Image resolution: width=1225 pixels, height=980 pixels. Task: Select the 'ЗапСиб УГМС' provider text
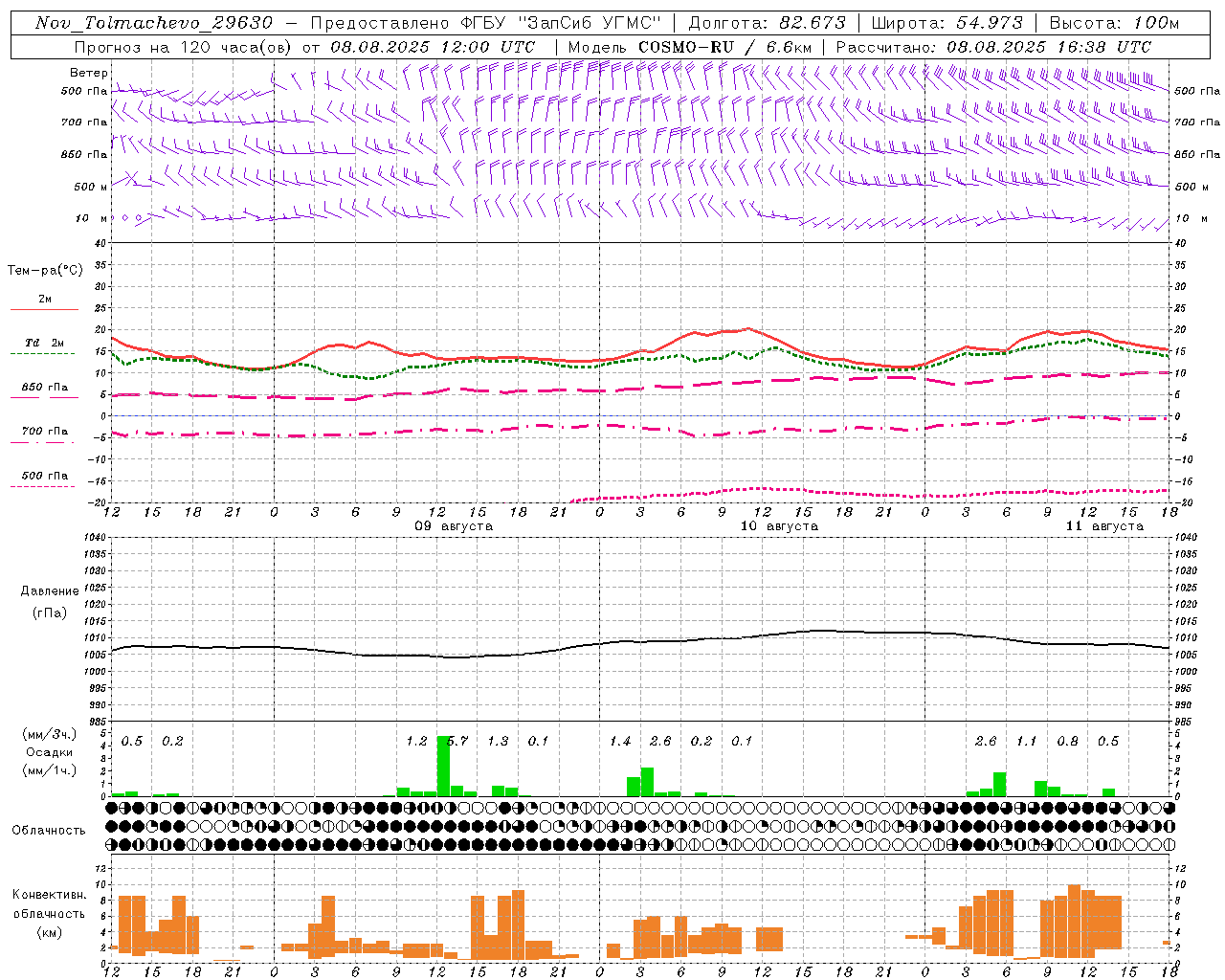click(x=590, y=23)
